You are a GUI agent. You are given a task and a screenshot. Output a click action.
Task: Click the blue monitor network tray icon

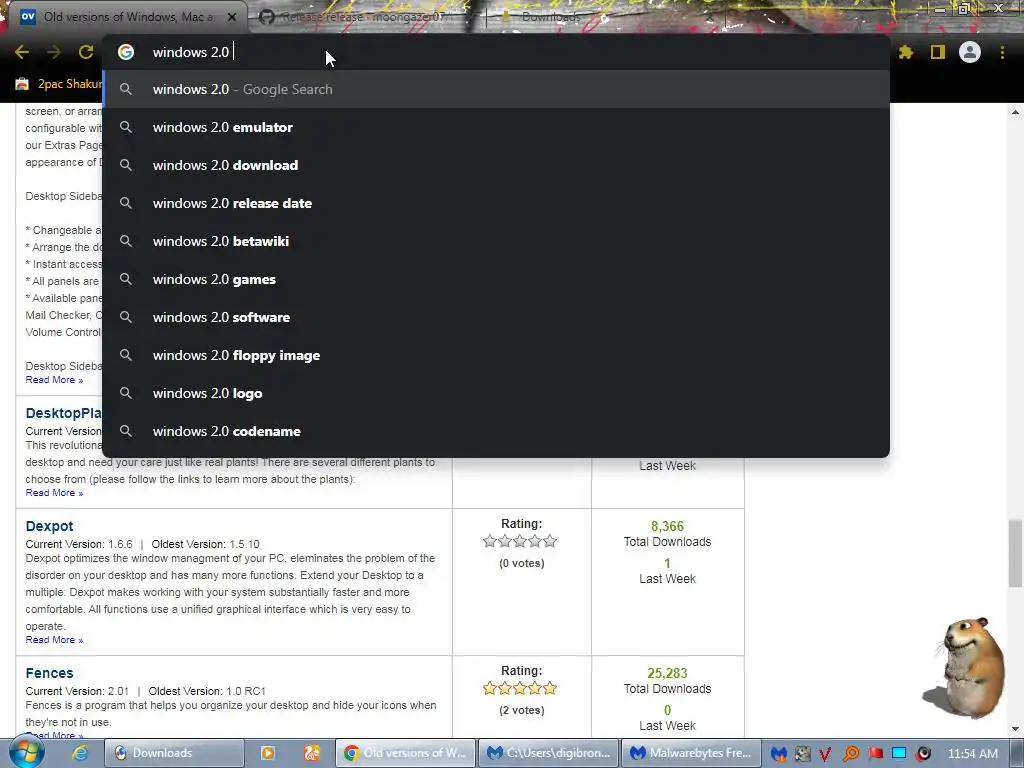point(899,754)
